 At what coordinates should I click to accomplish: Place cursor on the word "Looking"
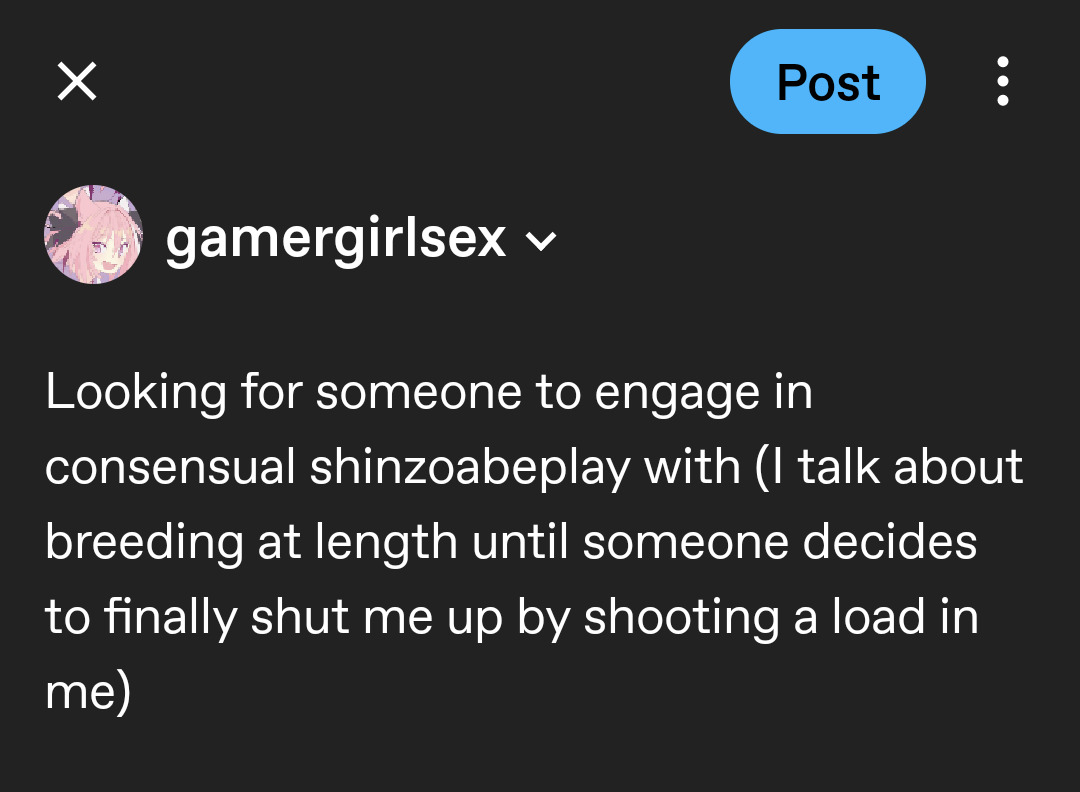point(136,392)
